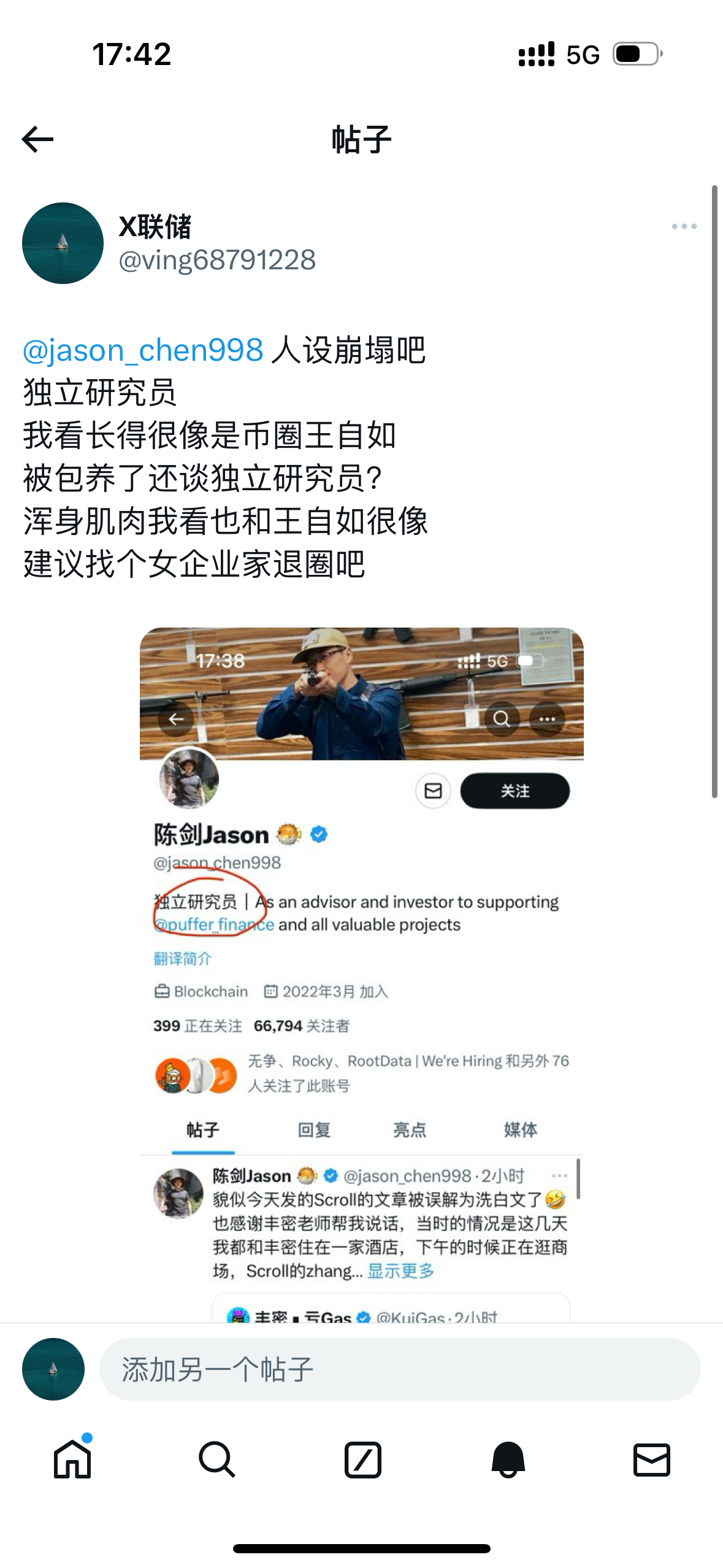Open the @jason_chen998 mention link
Image resolution: width=723 pixels, height=1568 pixels.
pyautogui.click(x=143, y=350)
